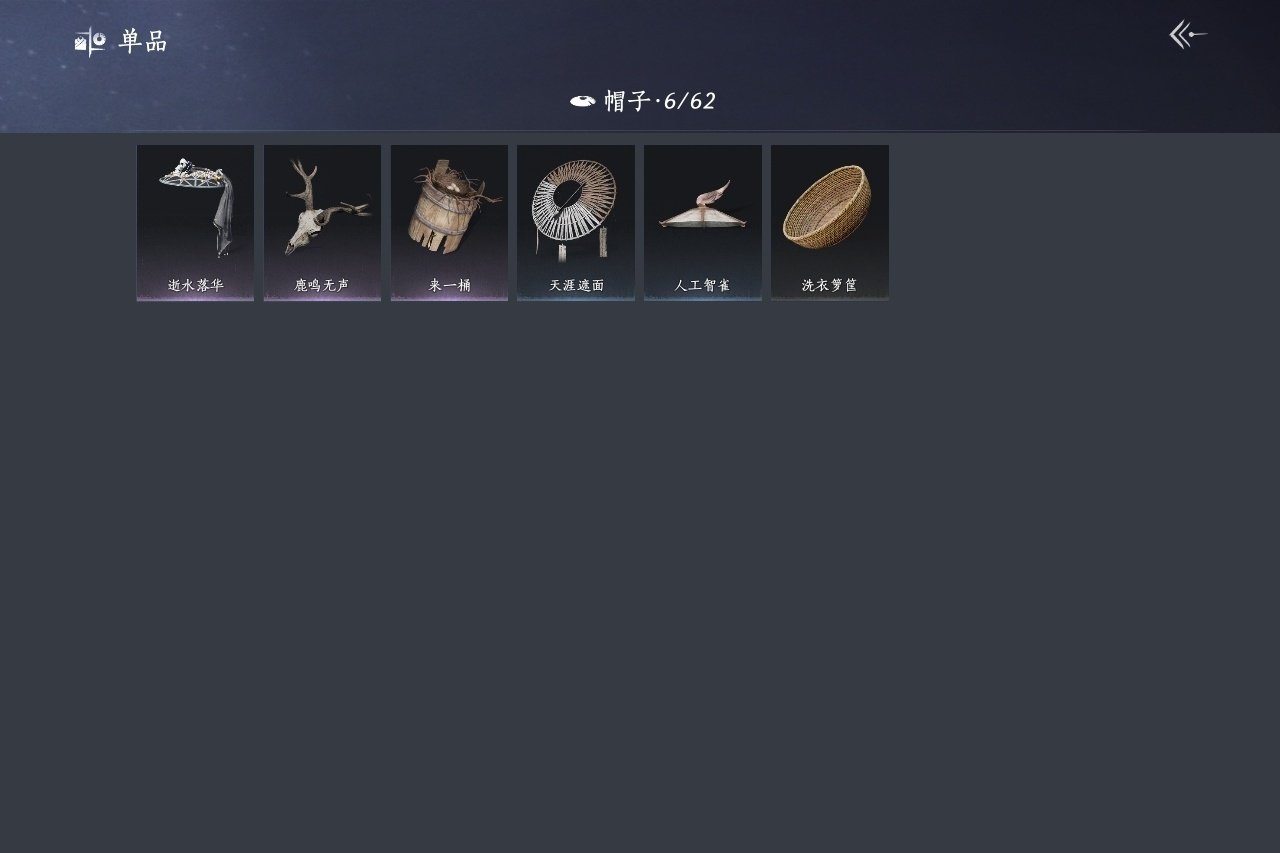Select the woven wicker basket hat picture
Viewport: 1280px width, 853px height.
coord(828,206)
